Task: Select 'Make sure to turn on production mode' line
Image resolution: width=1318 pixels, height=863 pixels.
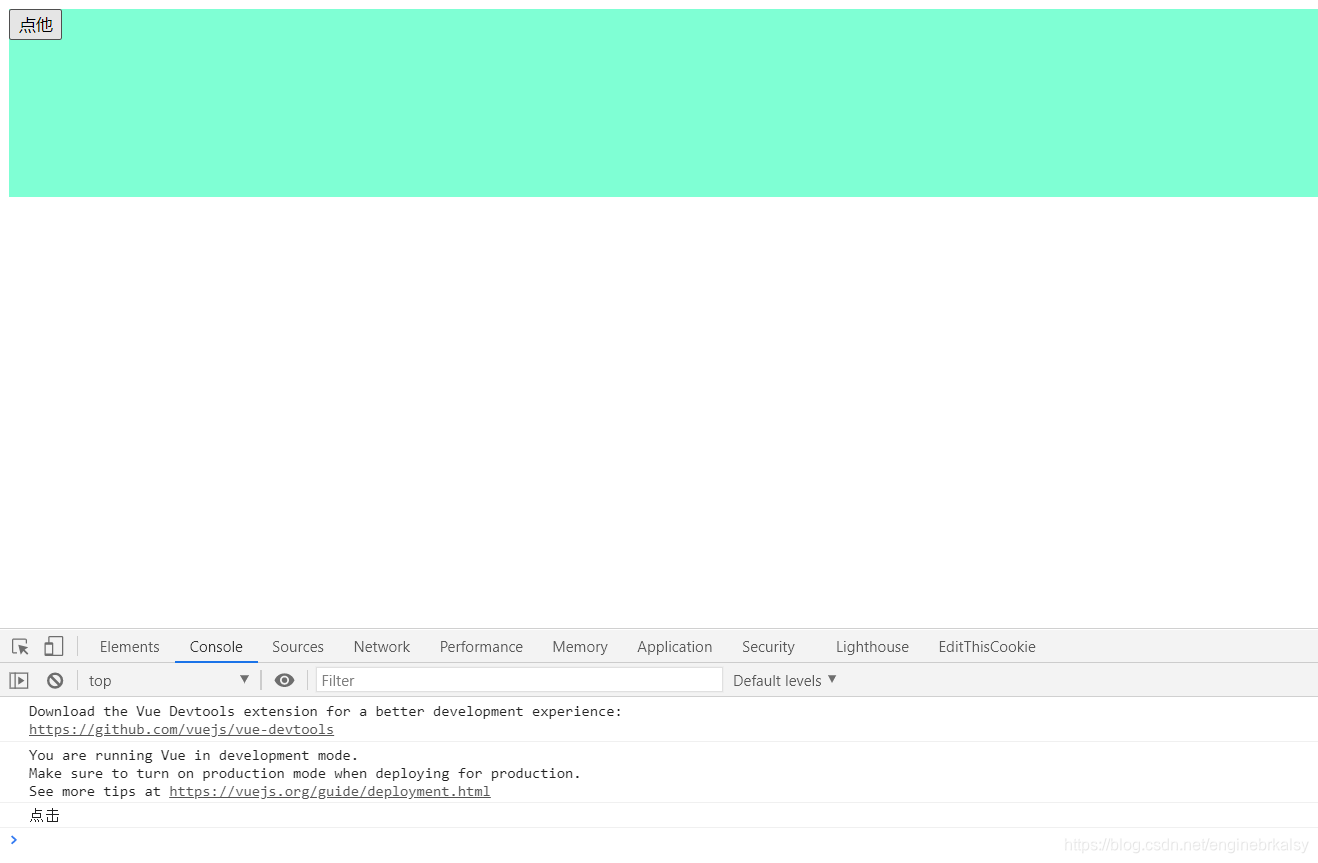Action: (x=305, y=774)
